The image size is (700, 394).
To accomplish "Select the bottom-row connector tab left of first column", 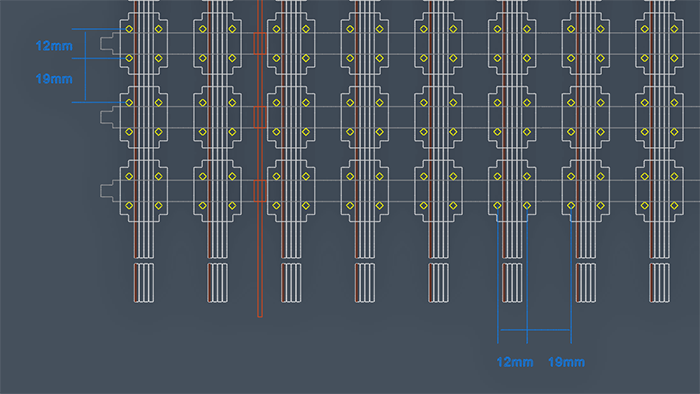I will click(110, 191).
